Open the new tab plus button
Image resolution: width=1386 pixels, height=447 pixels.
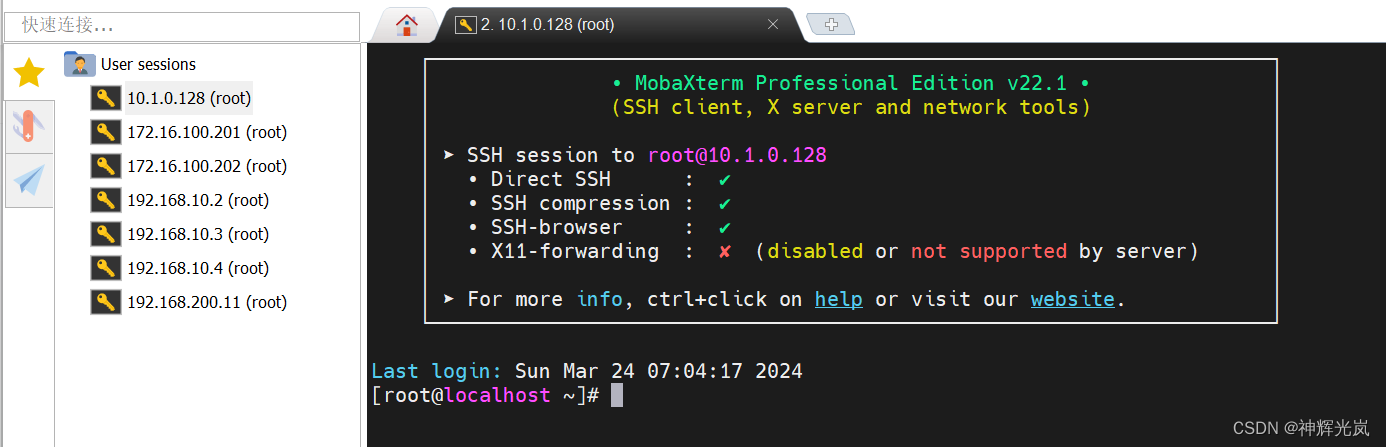pyautogui.click(x=830, y=25)
